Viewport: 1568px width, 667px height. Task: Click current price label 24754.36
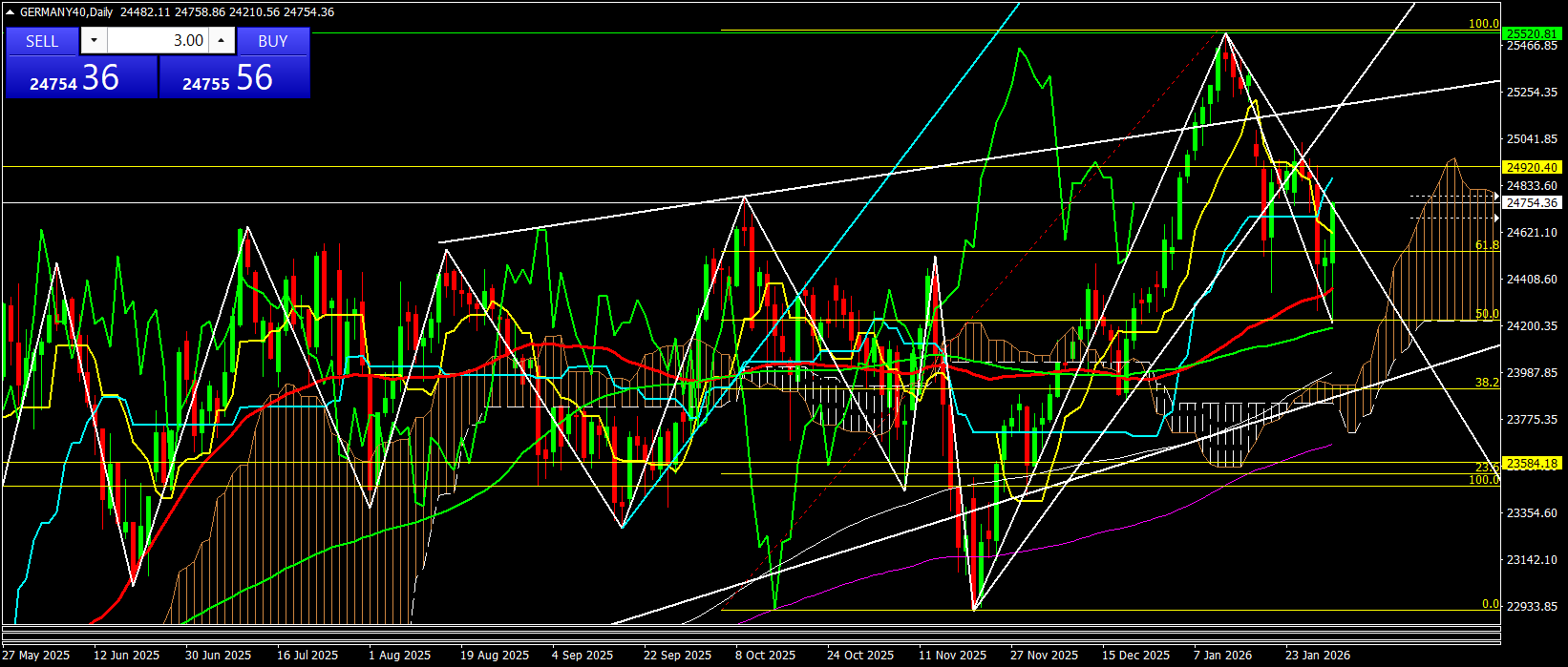pyautogui.click(x=1532, y=203)
